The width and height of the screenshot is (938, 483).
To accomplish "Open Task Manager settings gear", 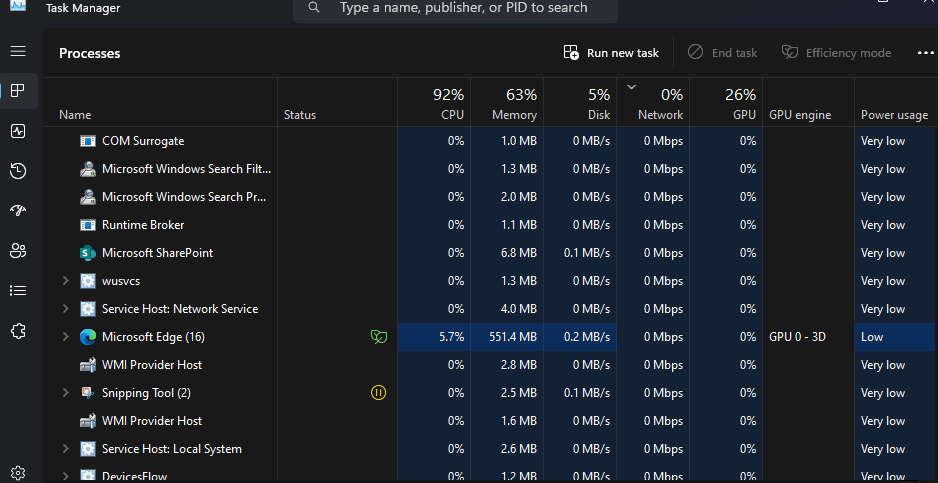I will click(18, 473).
